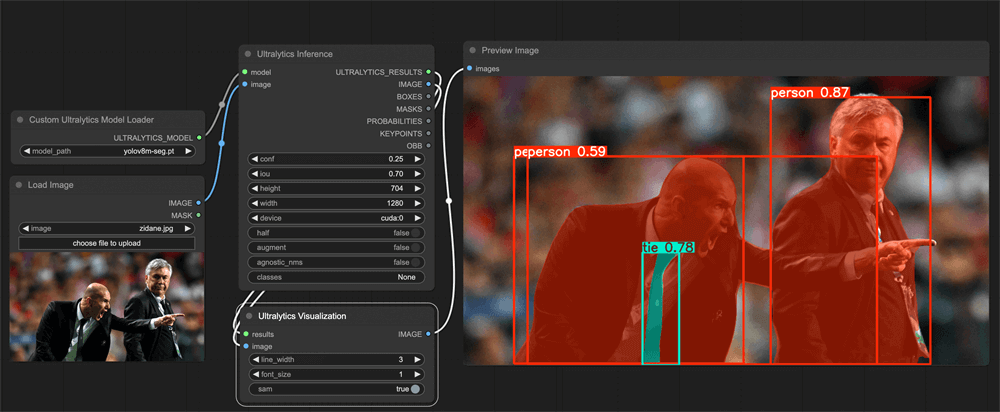Image resolution: width=1000 pixels, height=412 pixels.
Task: Decrease font_size with left arrow
Action: point(254,374)
